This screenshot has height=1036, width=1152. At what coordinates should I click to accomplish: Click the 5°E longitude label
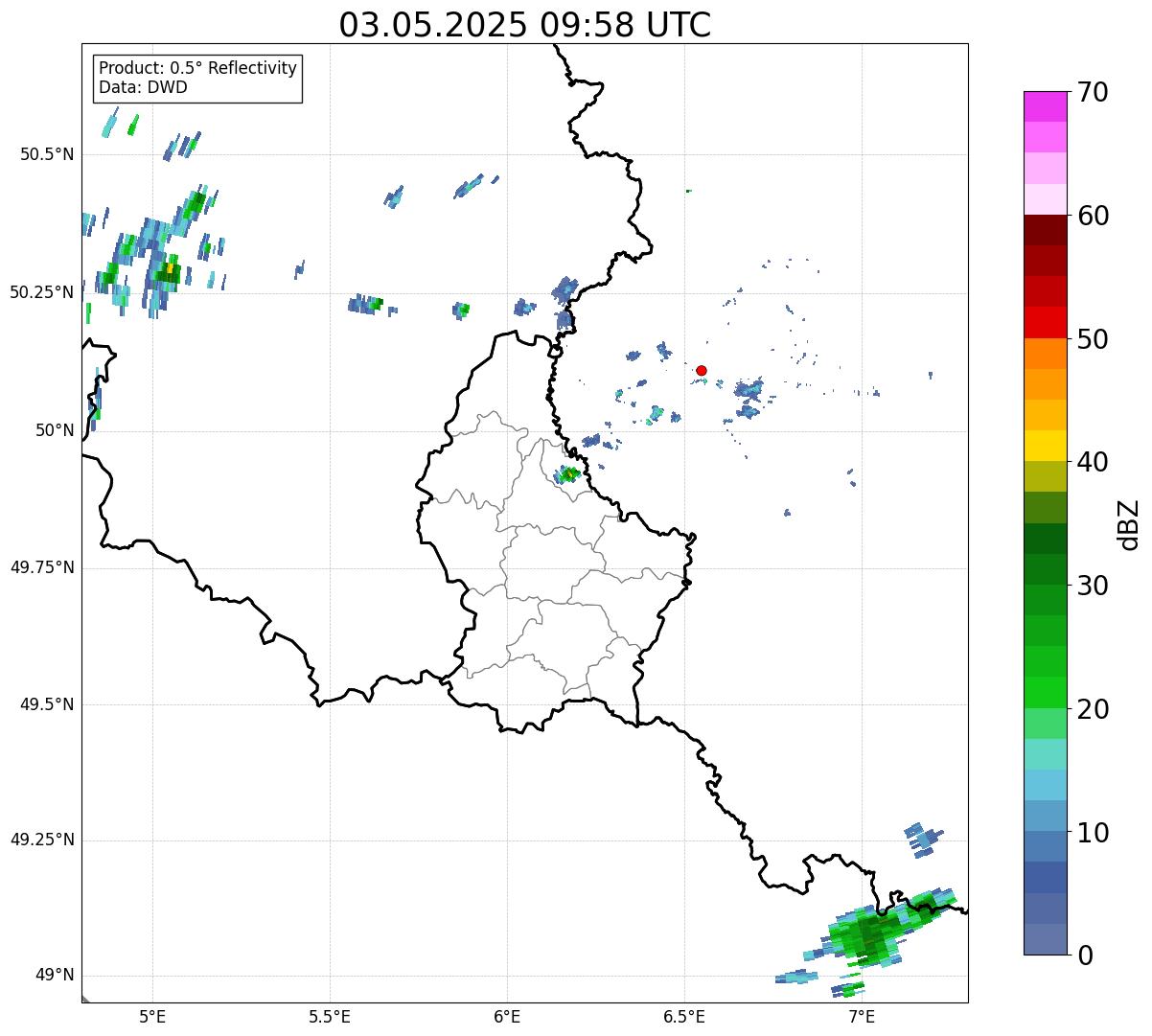152,1017
